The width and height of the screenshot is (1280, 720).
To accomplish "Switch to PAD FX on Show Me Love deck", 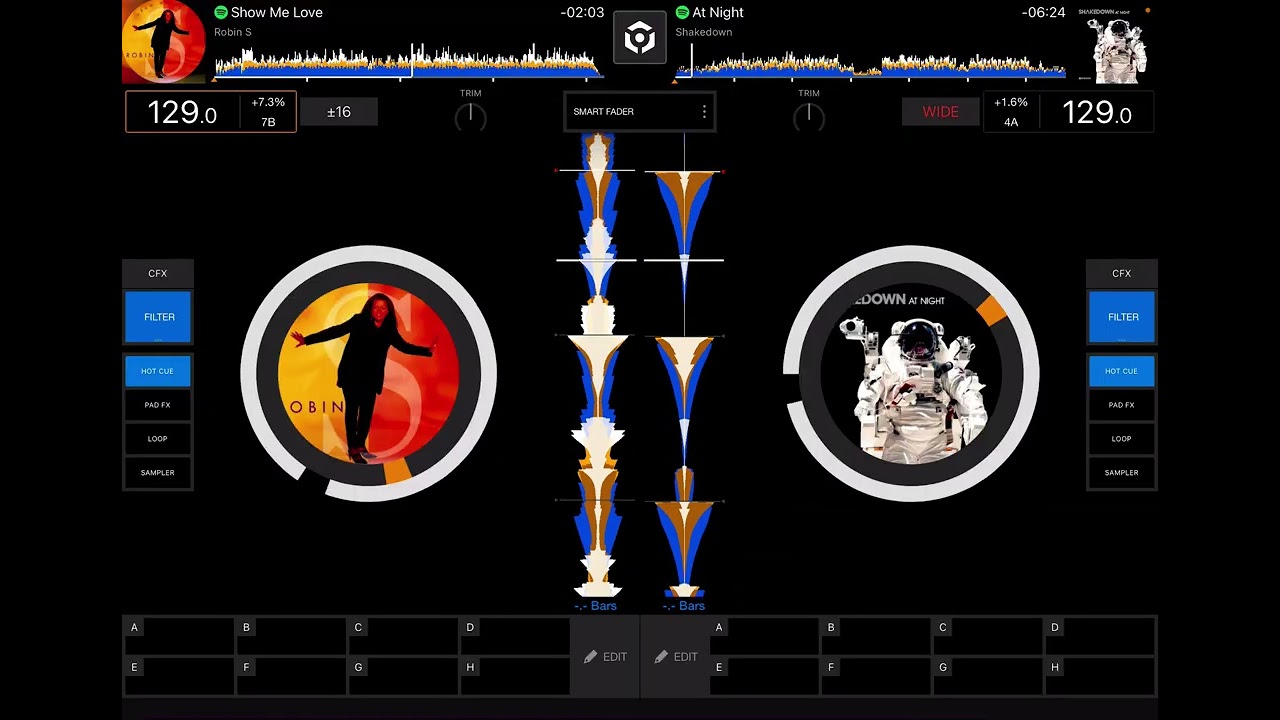I will [158, 405].
